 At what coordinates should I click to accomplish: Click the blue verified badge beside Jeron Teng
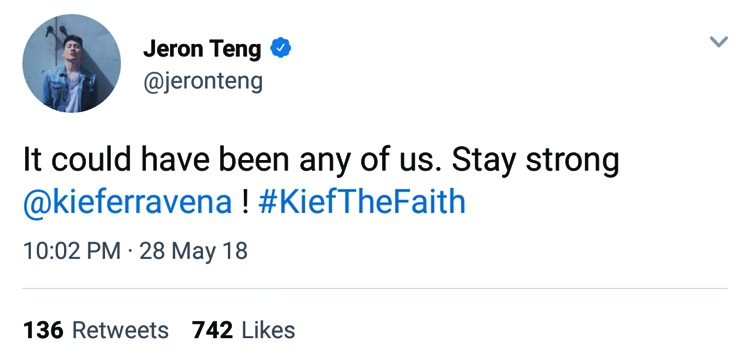pos(281,48)
